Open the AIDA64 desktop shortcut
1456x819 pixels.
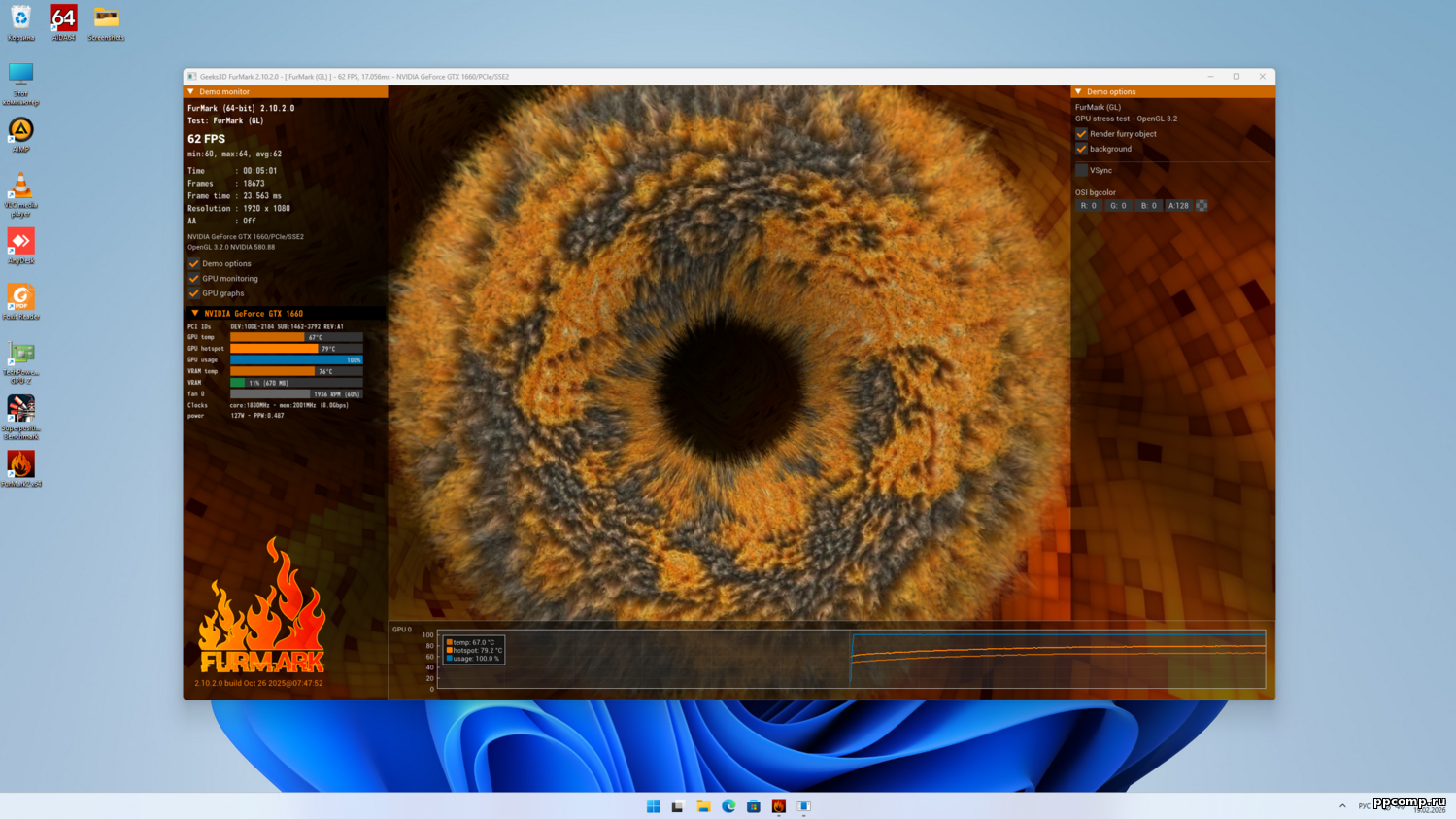63,19
